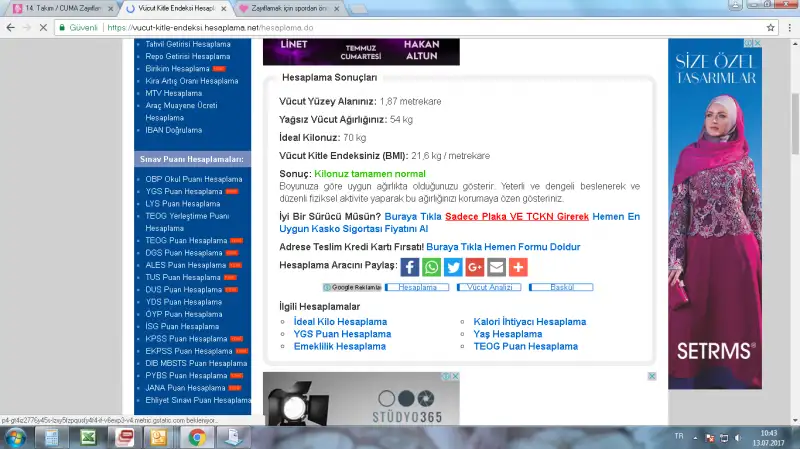
Task: Open PYBS Puan Hesaplama link
Action: point(186,376)
